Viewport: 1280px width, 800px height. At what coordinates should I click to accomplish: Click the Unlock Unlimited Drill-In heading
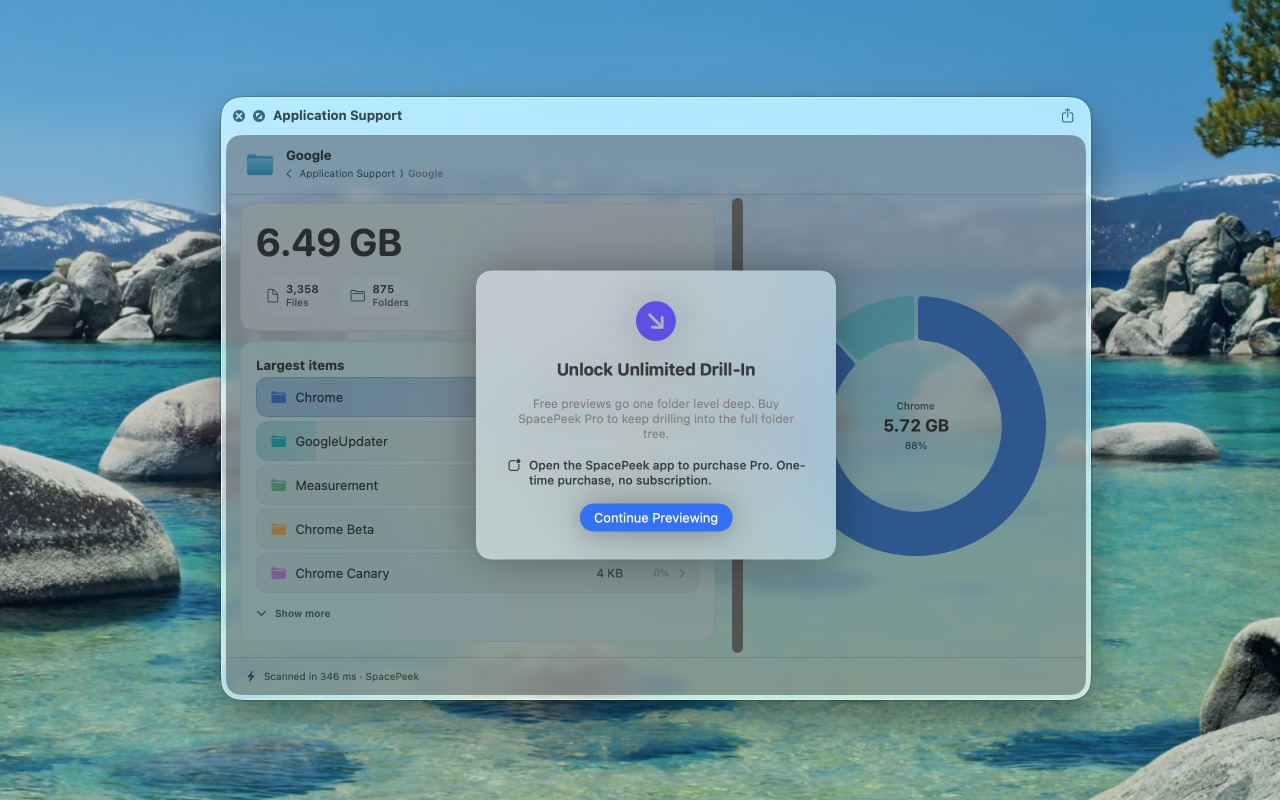[x=656, y=369]
